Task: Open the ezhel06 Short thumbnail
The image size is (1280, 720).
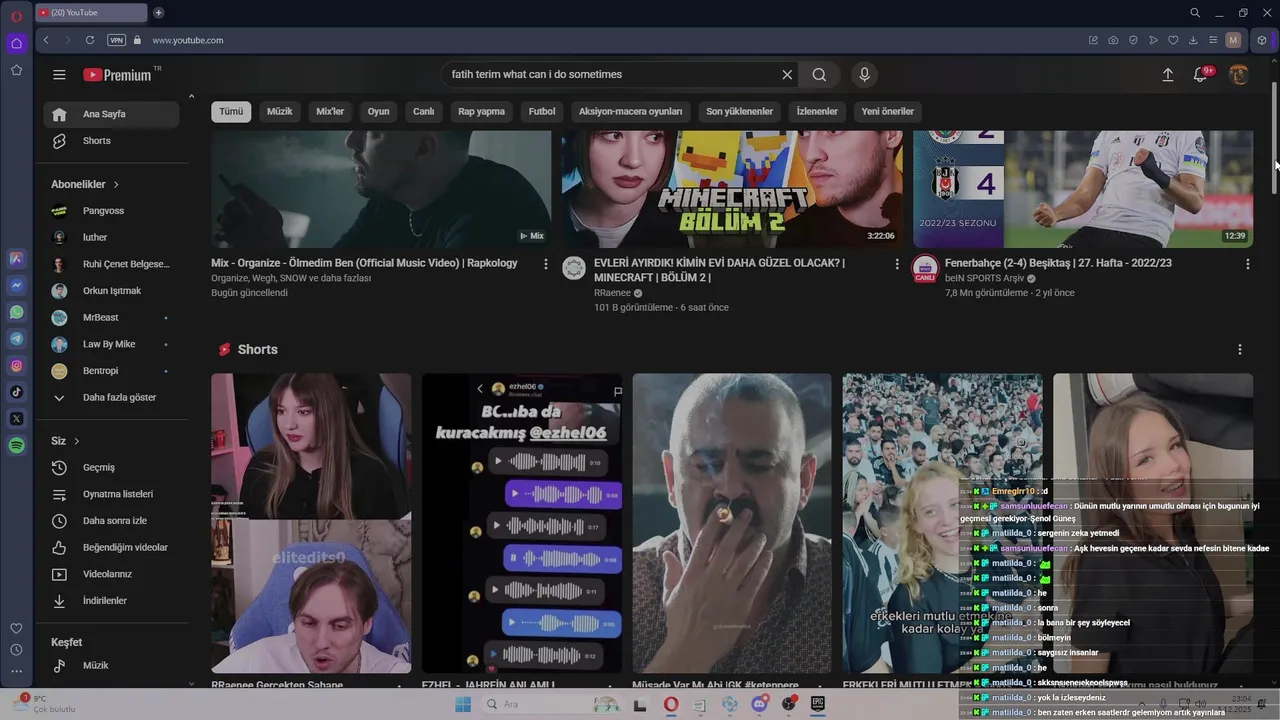Action: [522, 523]
